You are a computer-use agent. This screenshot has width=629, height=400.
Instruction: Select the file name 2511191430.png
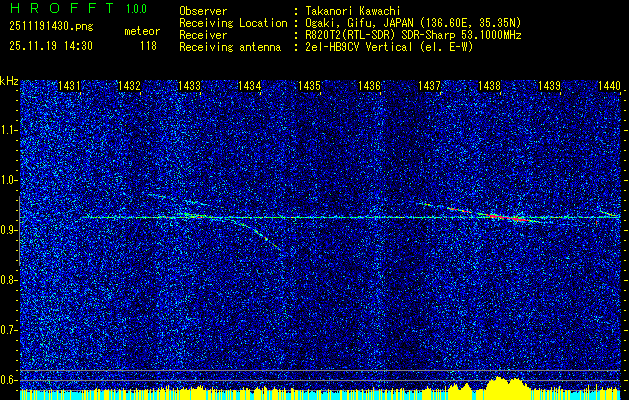pyautogui.click(x=51, y=27)
